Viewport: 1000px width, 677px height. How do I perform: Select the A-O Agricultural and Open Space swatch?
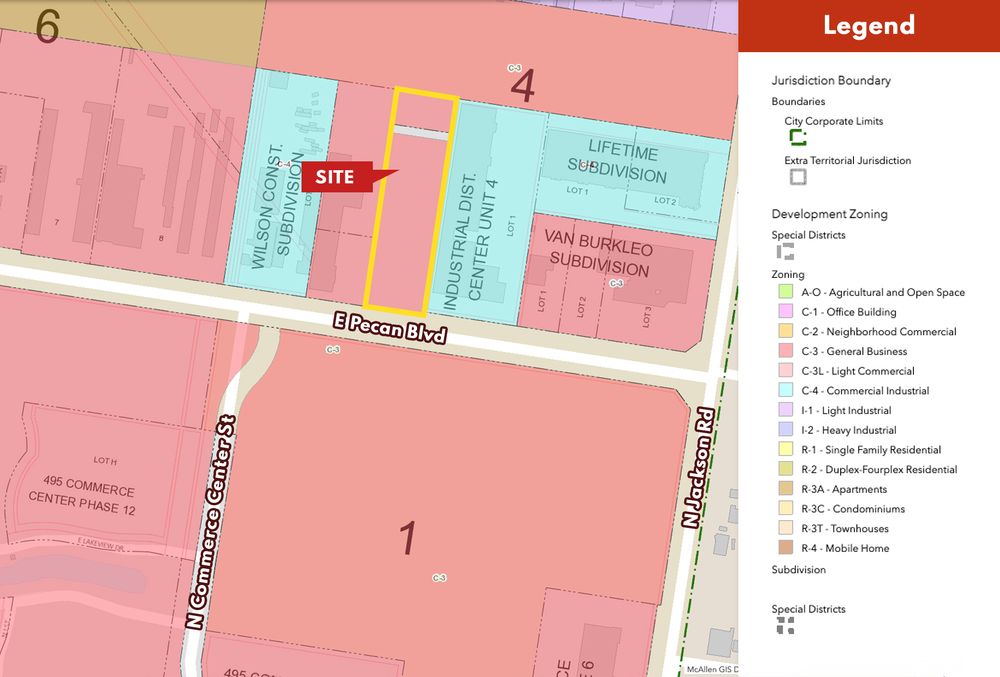[x=786, y=292]
